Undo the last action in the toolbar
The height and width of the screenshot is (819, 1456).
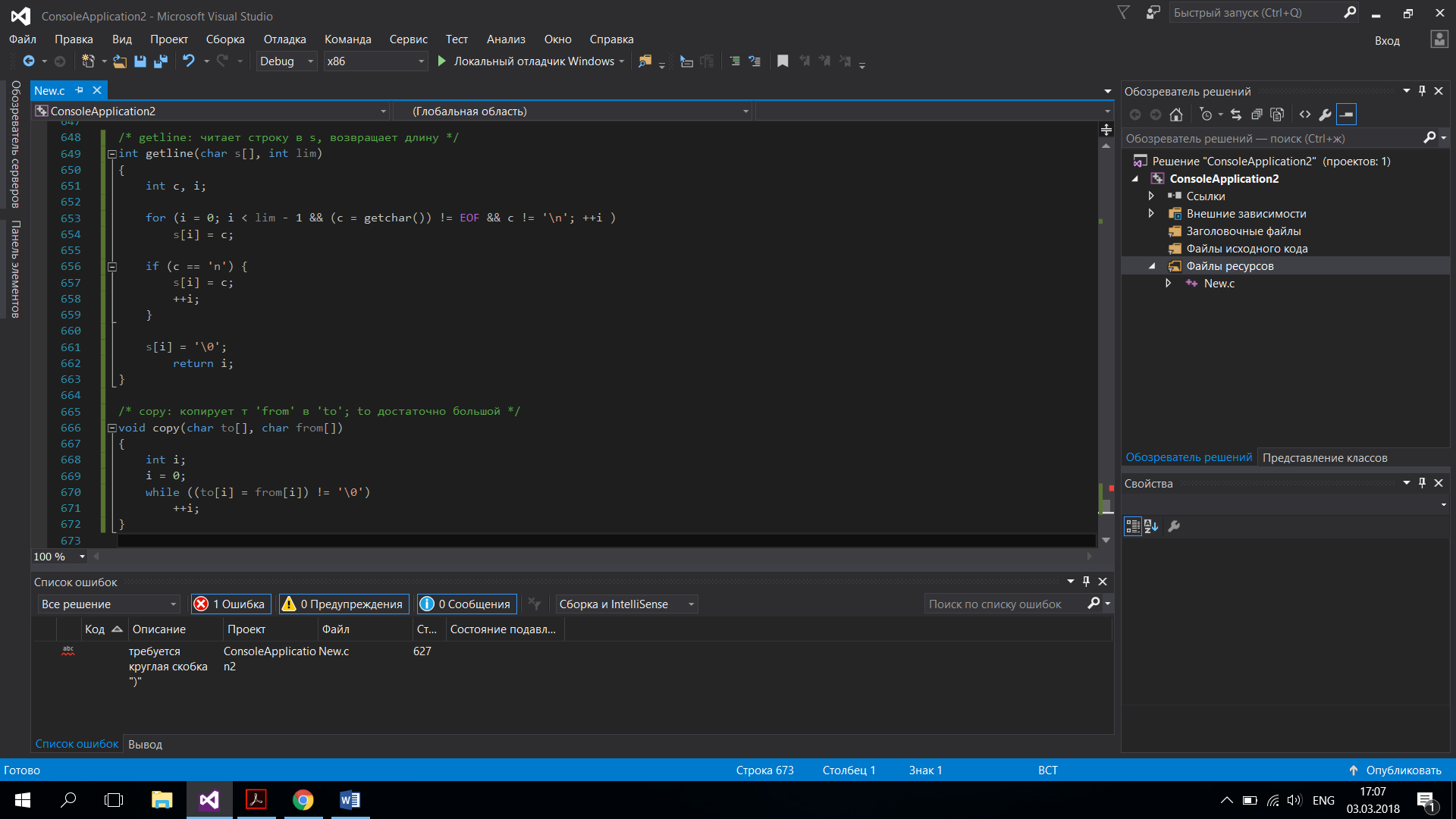pyautogui.click(x=189, y=61)
